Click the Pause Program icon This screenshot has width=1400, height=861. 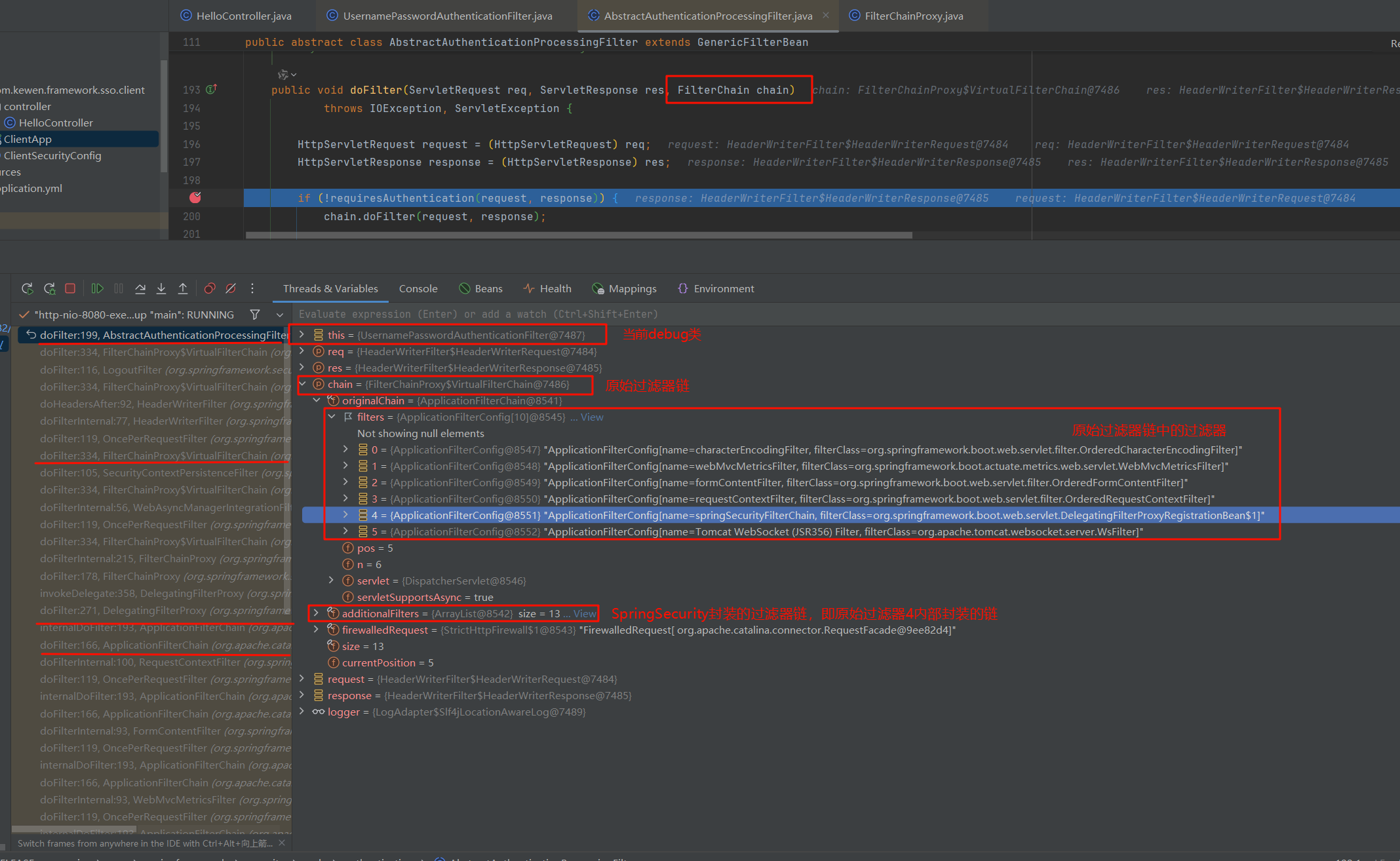(x=119, y=288)
